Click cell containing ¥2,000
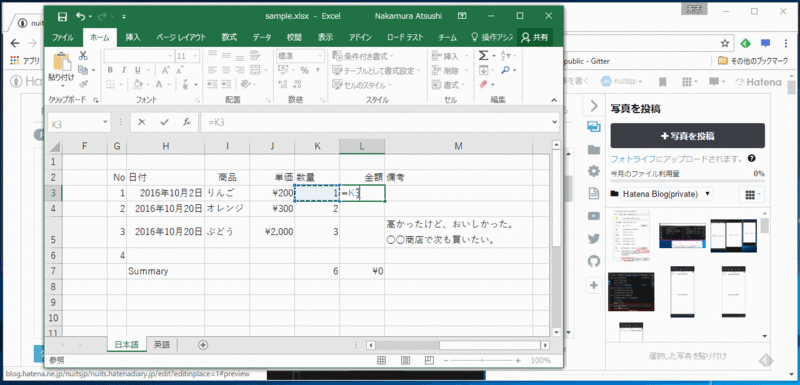 tap(272, 232)
